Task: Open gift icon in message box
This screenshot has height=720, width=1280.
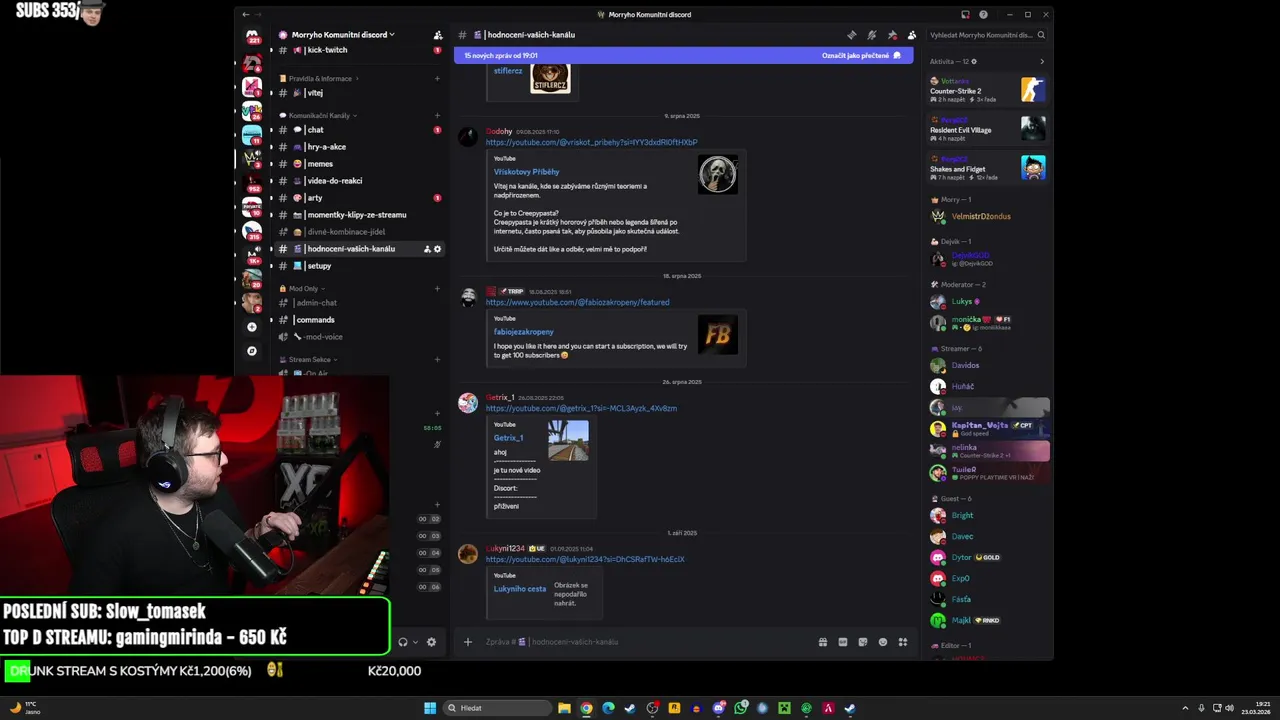Action: coord(823,642)
